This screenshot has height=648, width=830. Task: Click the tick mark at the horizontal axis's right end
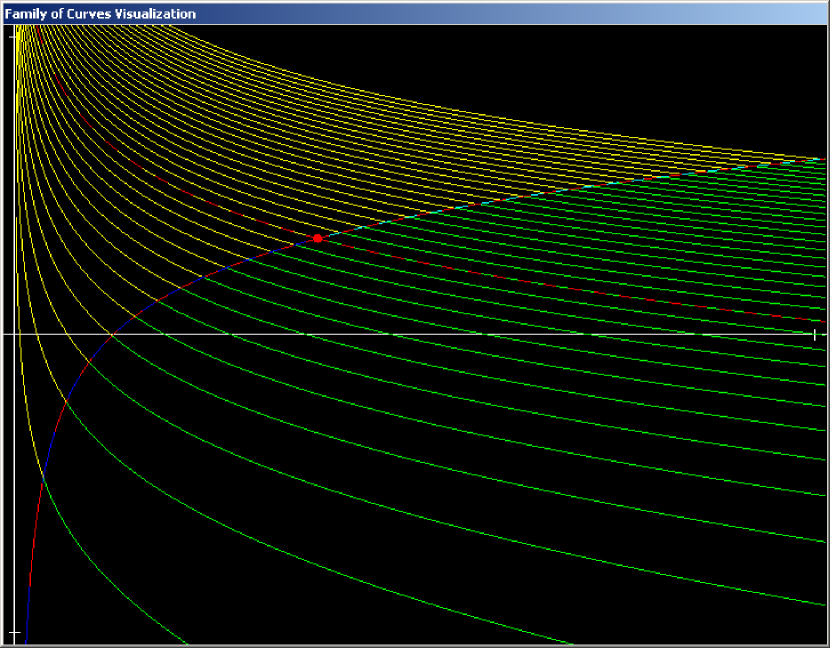[x=815, y=334]
